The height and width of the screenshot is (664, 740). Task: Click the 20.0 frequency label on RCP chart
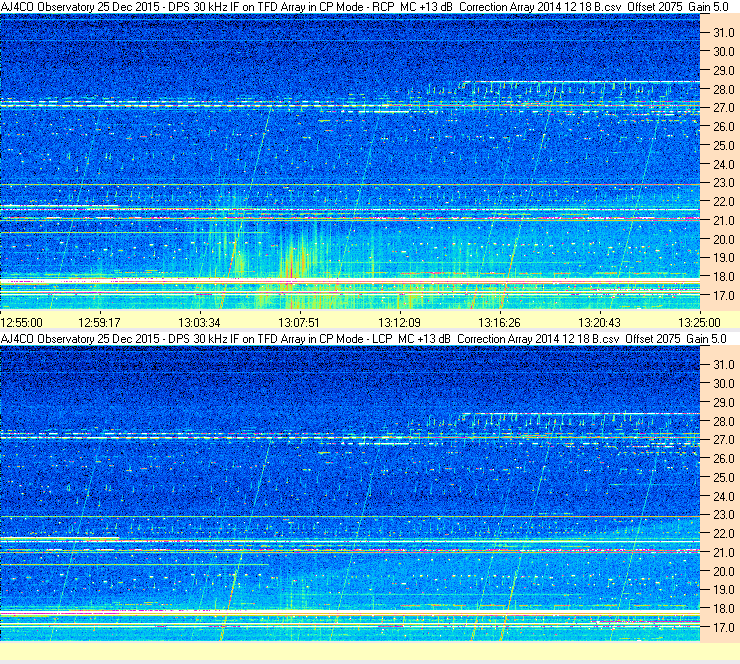coord(723,240)
